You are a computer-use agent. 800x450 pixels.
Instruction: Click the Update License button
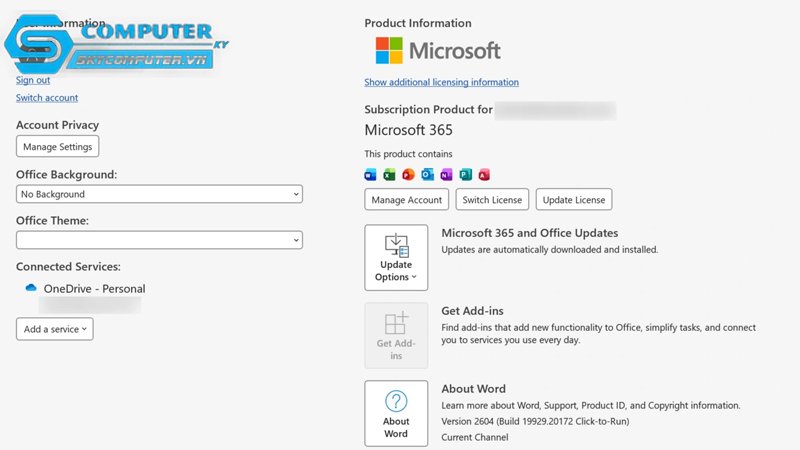pyautogui.click(x=574, y=199)
